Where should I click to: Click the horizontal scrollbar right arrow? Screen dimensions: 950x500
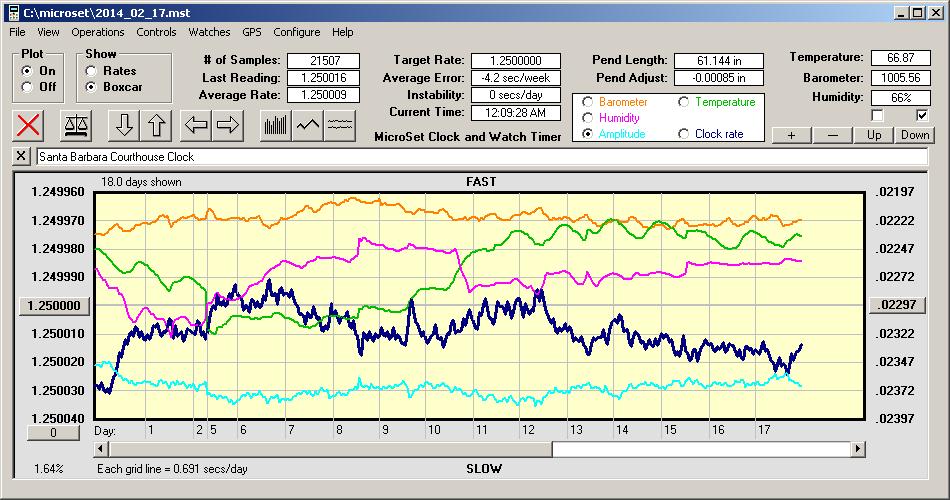[x=858, y=449]
